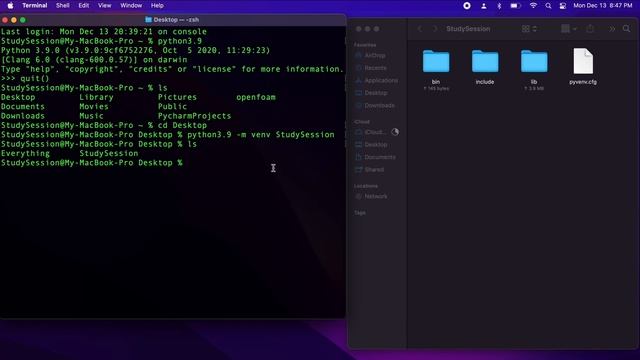Open Spotlight search in menu bar
The height and width of the screenshot is (360, 640).
[548, 6]
